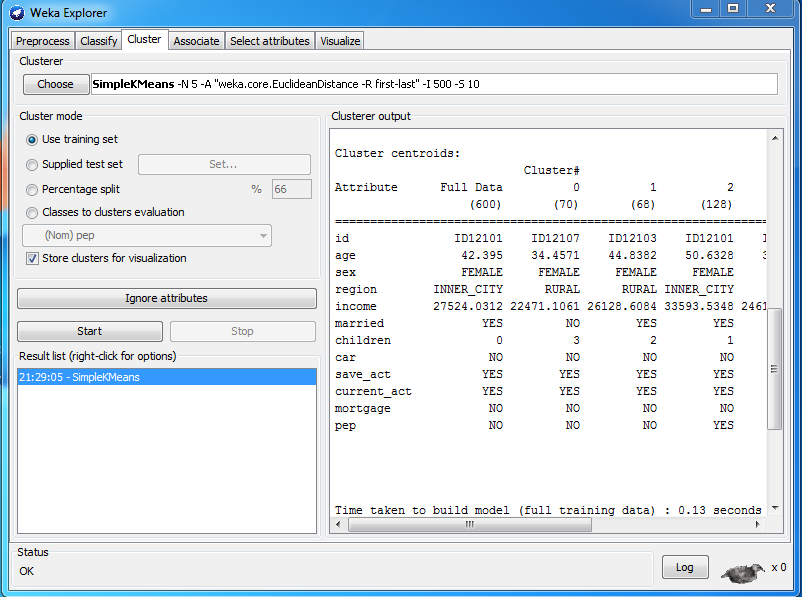This screenshot has width=802, height=597.
Task: Open the Associate tab
Action: [196, 41]
